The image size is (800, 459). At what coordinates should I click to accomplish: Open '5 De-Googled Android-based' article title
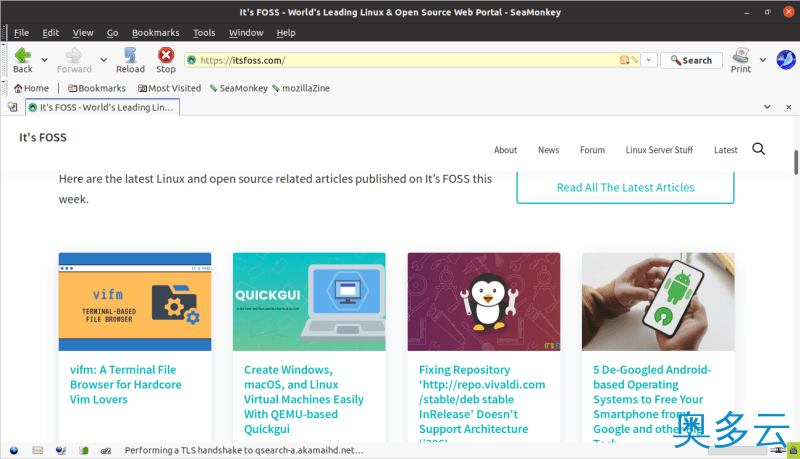pyautogui.click(x=652, y=403)
